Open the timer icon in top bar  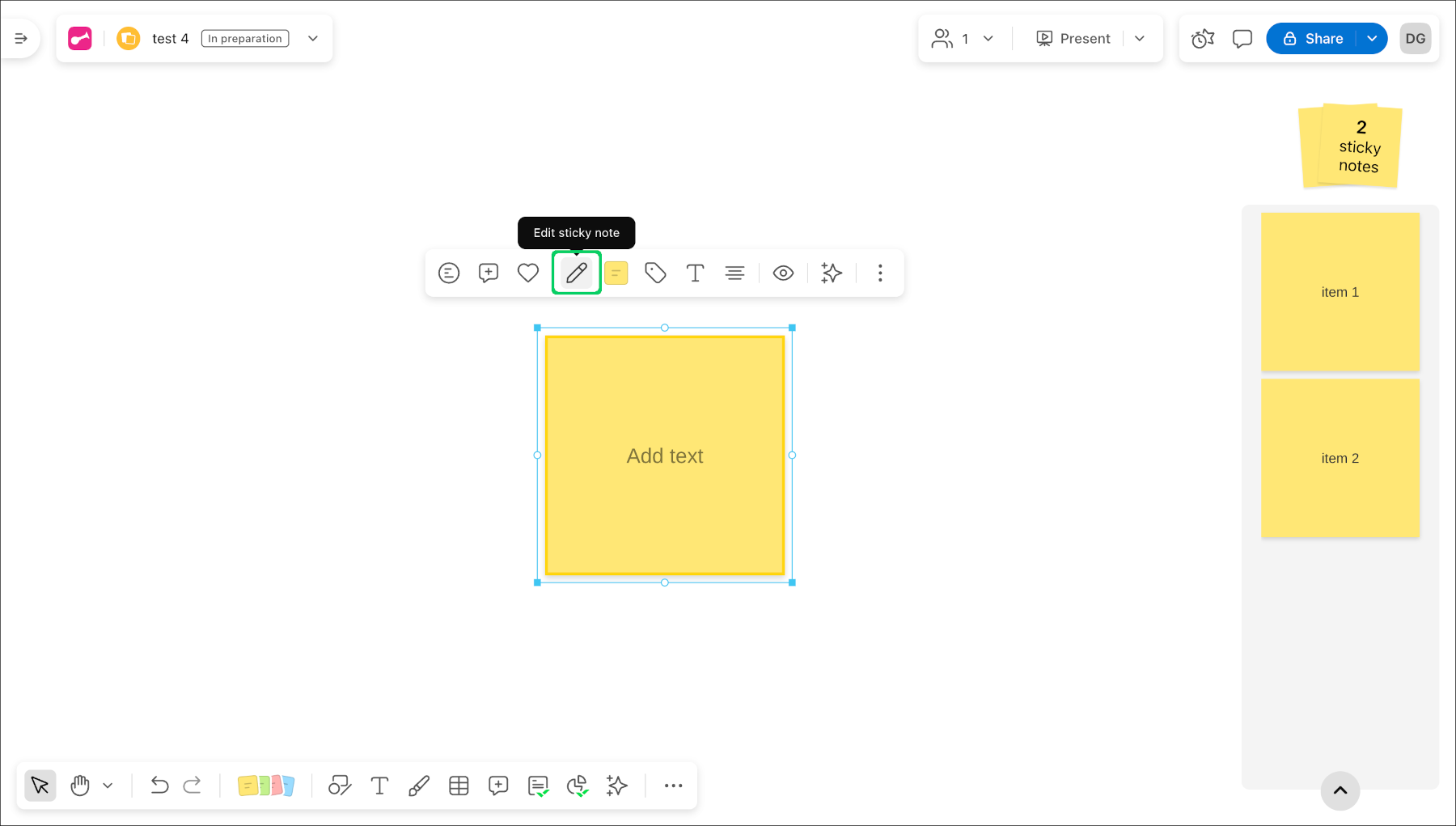(1203, 39)
